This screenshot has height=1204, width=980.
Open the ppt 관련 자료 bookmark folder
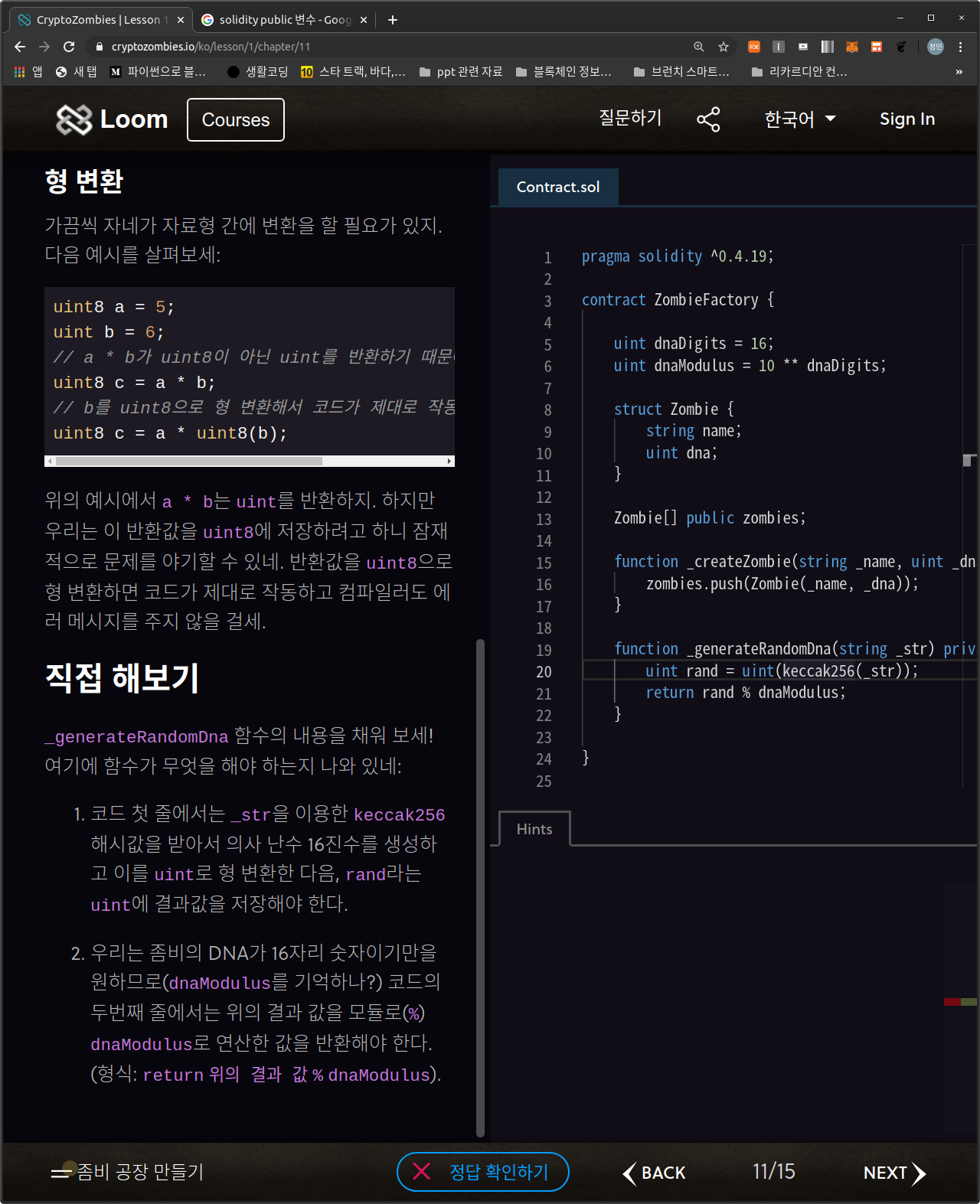[x=461, y=72]
